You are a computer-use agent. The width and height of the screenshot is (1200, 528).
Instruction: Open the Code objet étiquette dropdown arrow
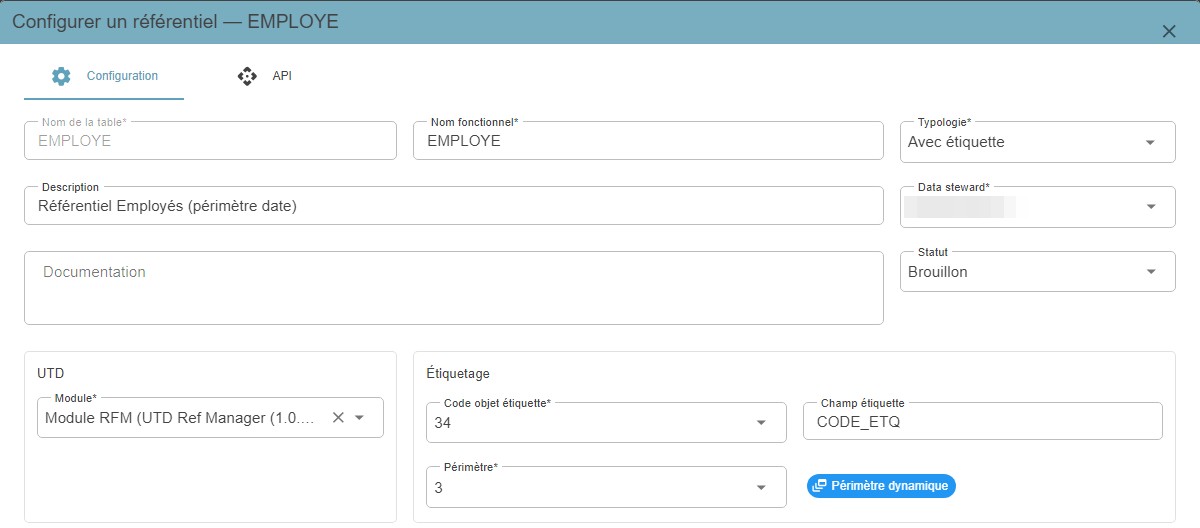click(x=761, y=422)
